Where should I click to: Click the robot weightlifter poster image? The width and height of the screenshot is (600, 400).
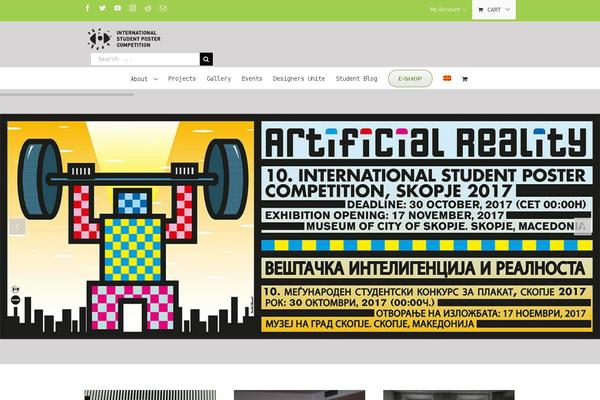[130, 226]
